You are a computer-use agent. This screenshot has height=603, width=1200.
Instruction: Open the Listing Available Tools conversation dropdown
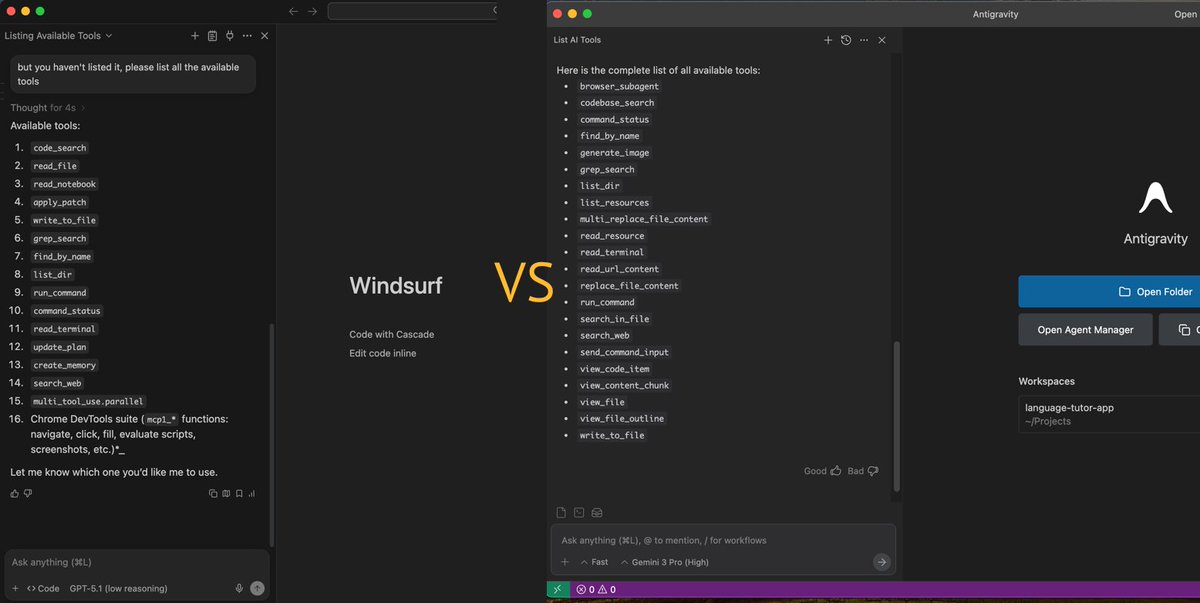pyautogui.click(x=58, y=36)
